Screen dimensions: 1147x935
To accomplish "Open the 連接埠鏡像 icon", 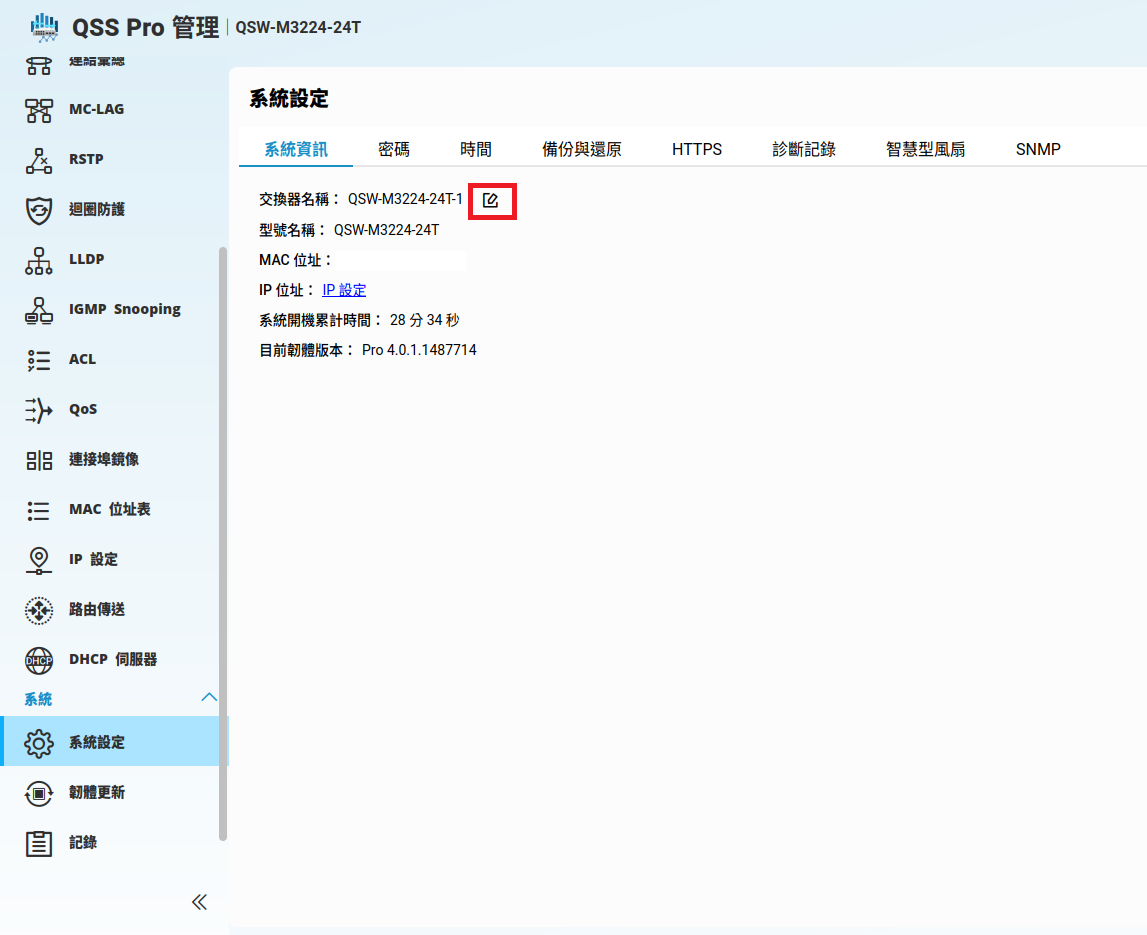I will pos(39,460).
